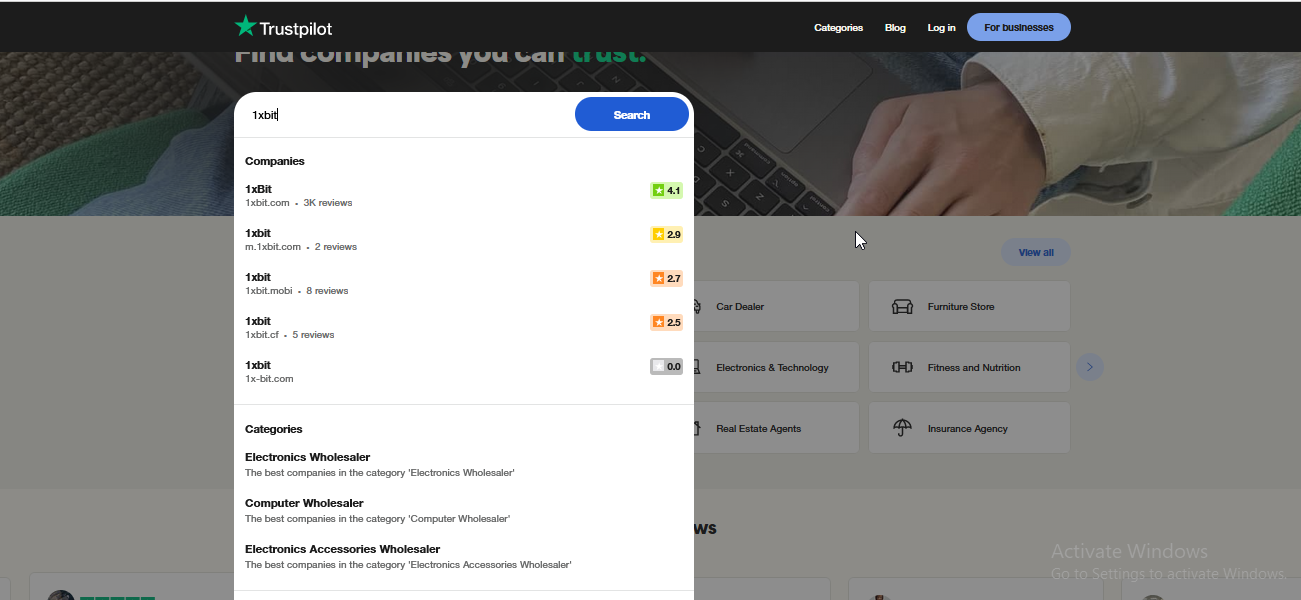Click the '3K reviews' text
Screen dimensions: 1301x600
pos(328,203)
